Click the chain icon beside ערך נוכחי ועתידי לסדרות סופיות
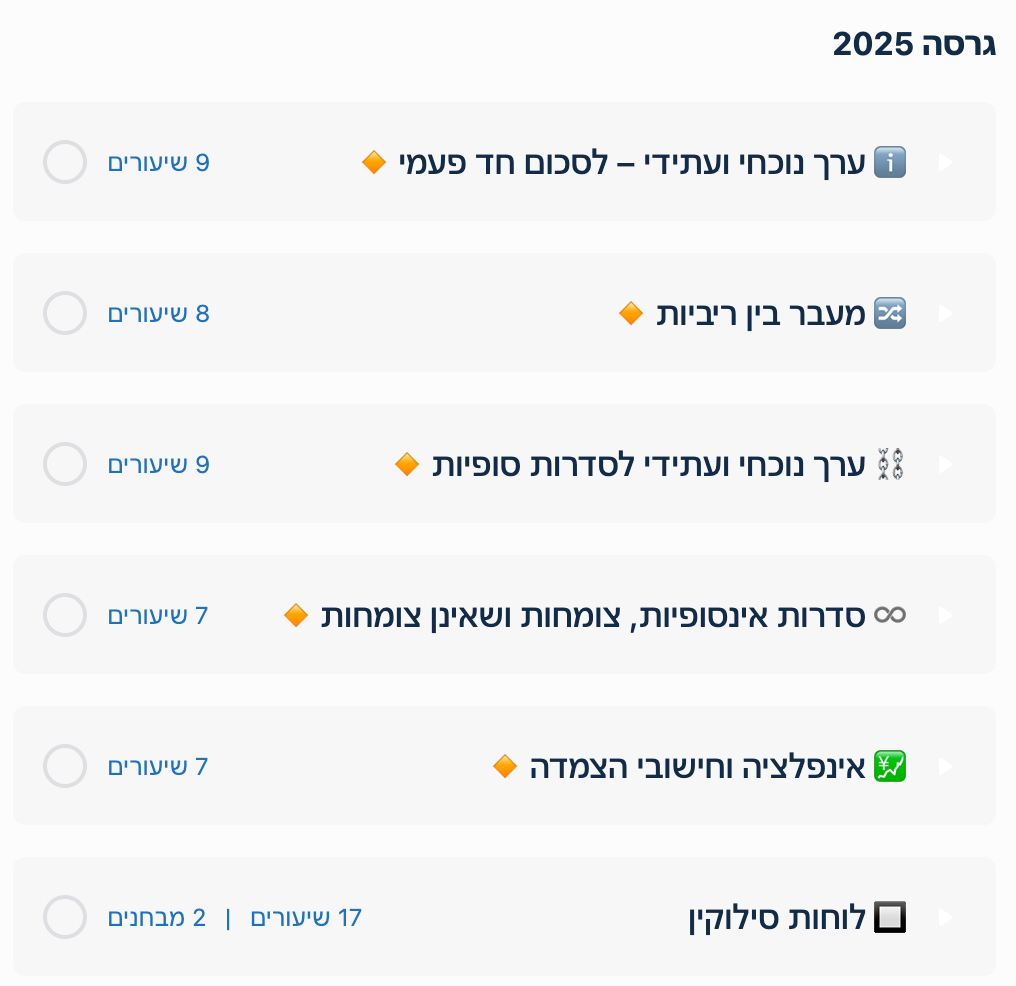The width and height of the screenshot is (1016, 986). tap(889, 464)
